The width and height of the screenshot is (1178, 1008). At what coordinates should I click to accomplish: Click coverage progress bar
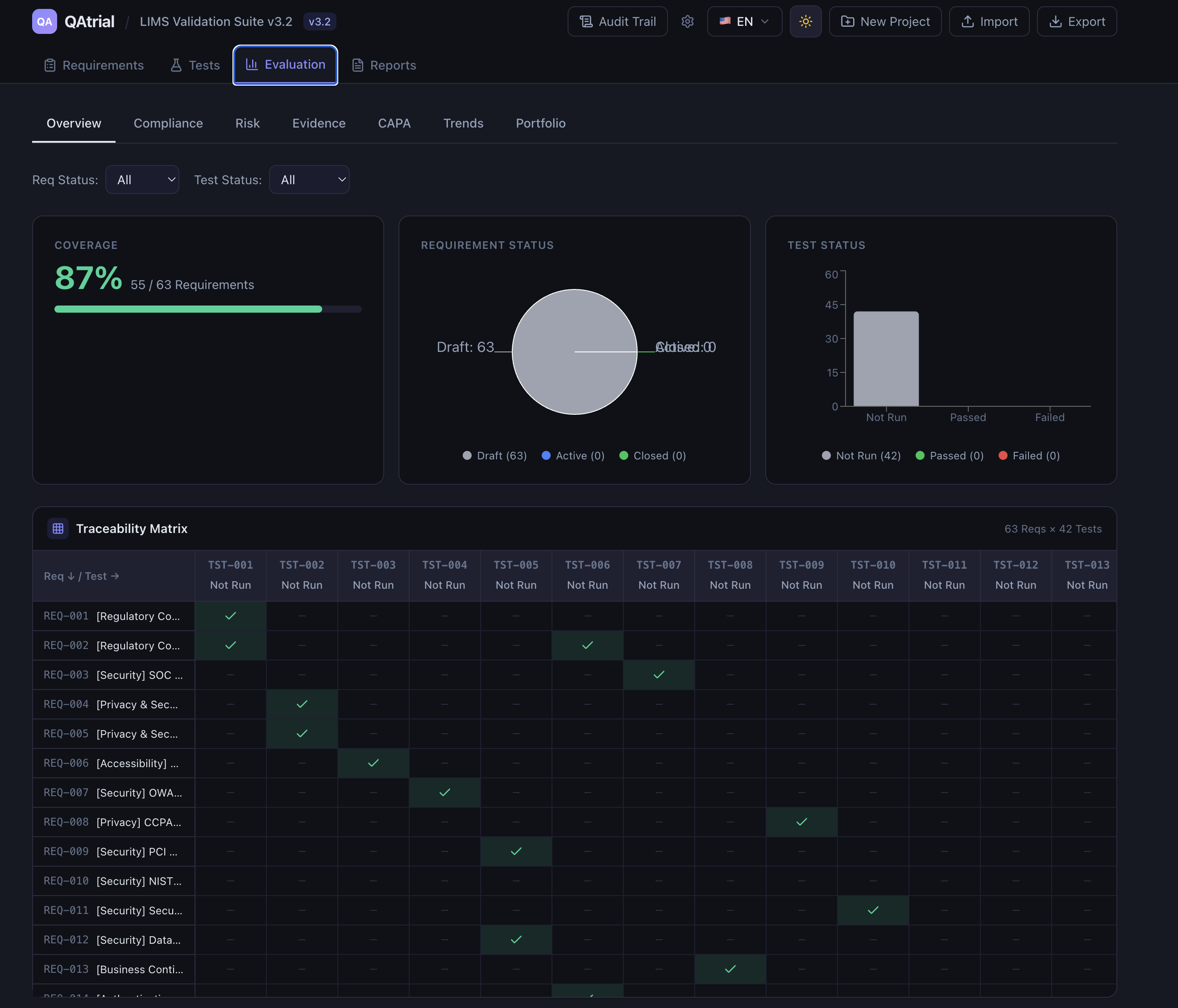[207, 309]
